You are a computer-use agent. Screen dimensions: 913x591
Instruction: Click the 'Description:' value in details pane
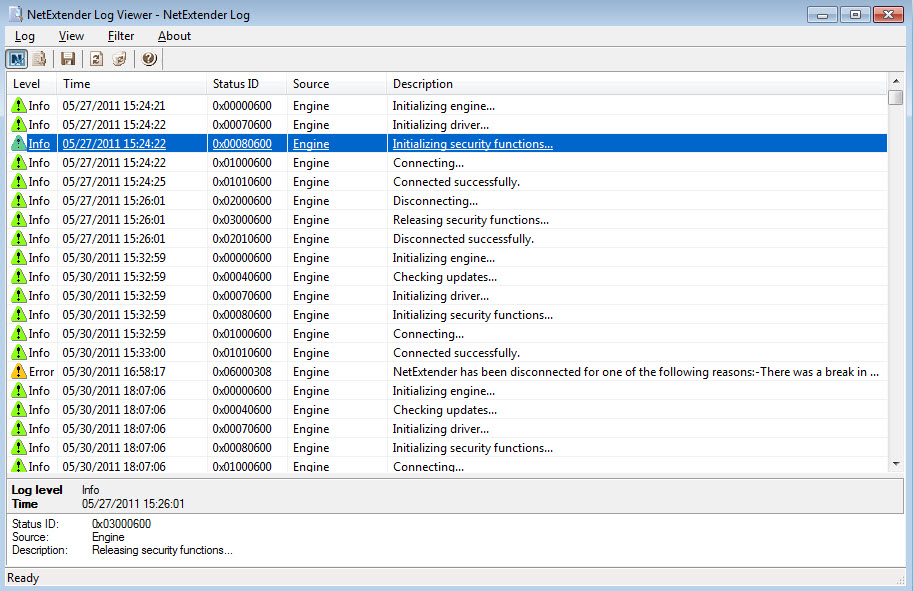coord(162,550)
